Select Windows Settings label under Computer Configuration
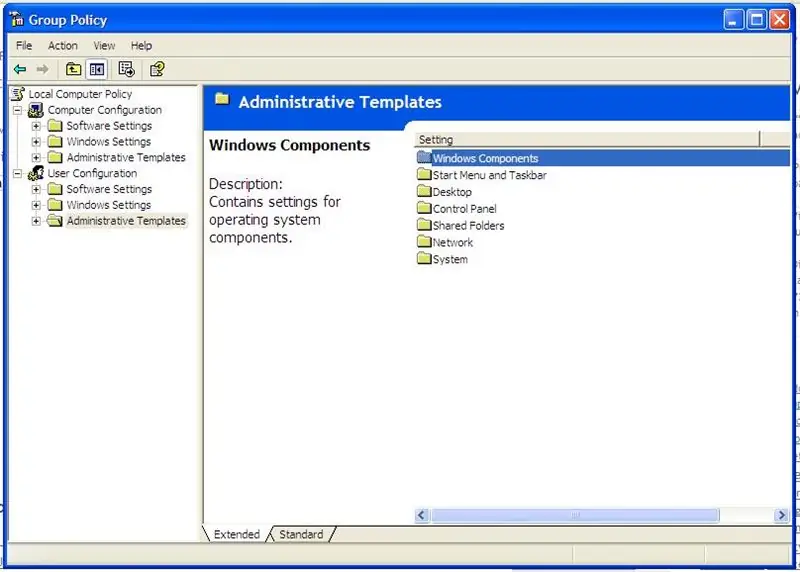The width and height of the screenshot is (800, 572). point(109,141)
